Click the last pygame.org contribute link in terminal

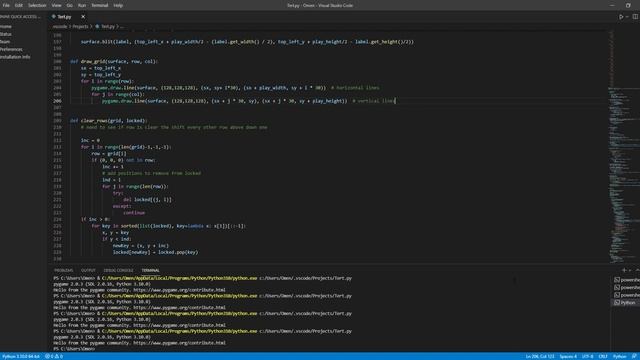(x=180, y=343)
